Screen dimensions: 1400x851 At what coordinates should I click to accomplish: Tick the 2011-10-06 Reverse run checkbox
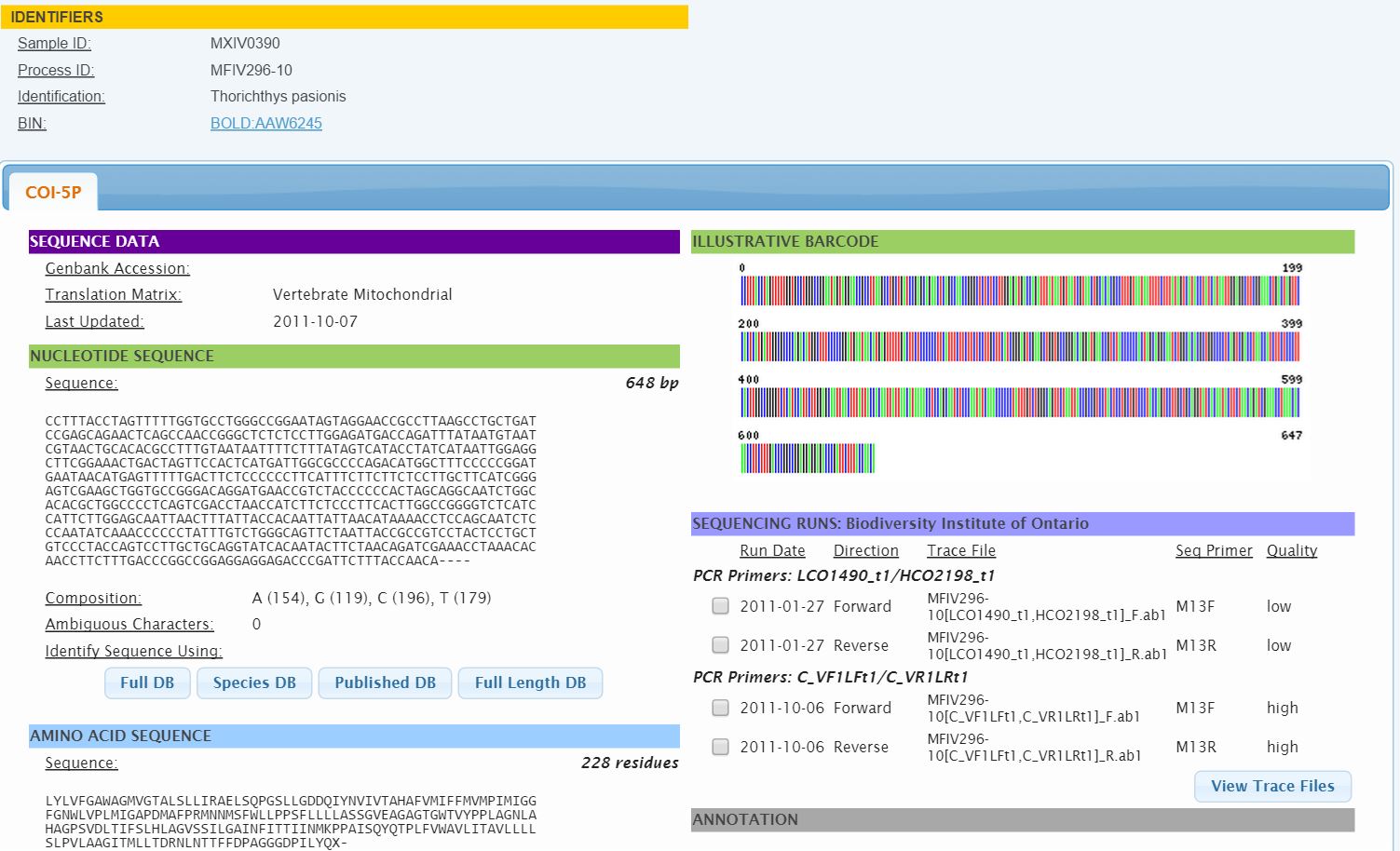[720, 747]
